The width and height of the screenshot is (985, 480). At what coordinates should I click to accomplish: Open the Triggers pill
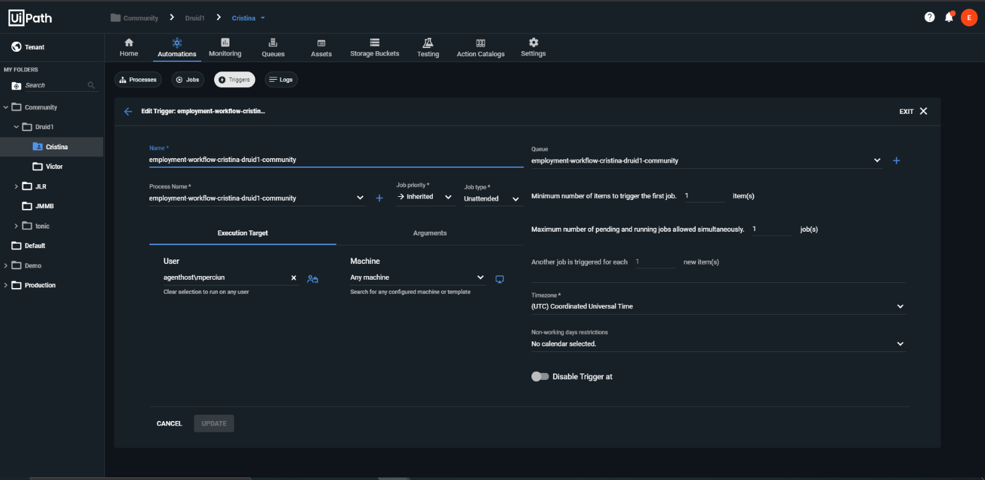pos(234,80)
